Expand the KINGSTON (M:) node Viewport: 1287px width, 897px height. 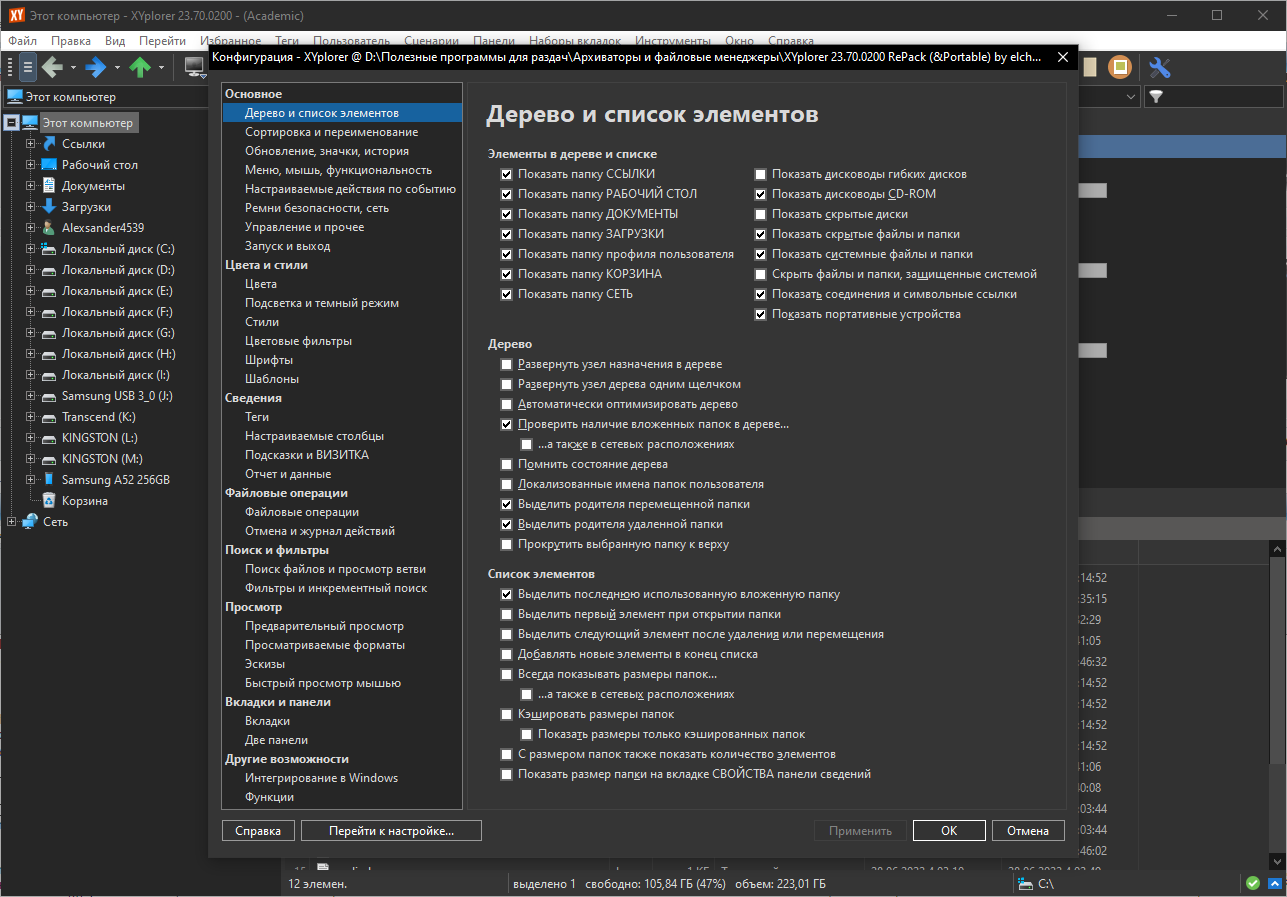point(31,459)
